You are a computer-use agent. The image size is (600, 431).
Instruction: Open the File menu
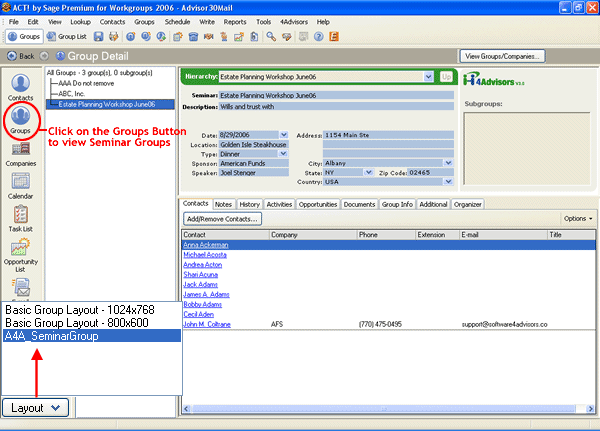13,22
